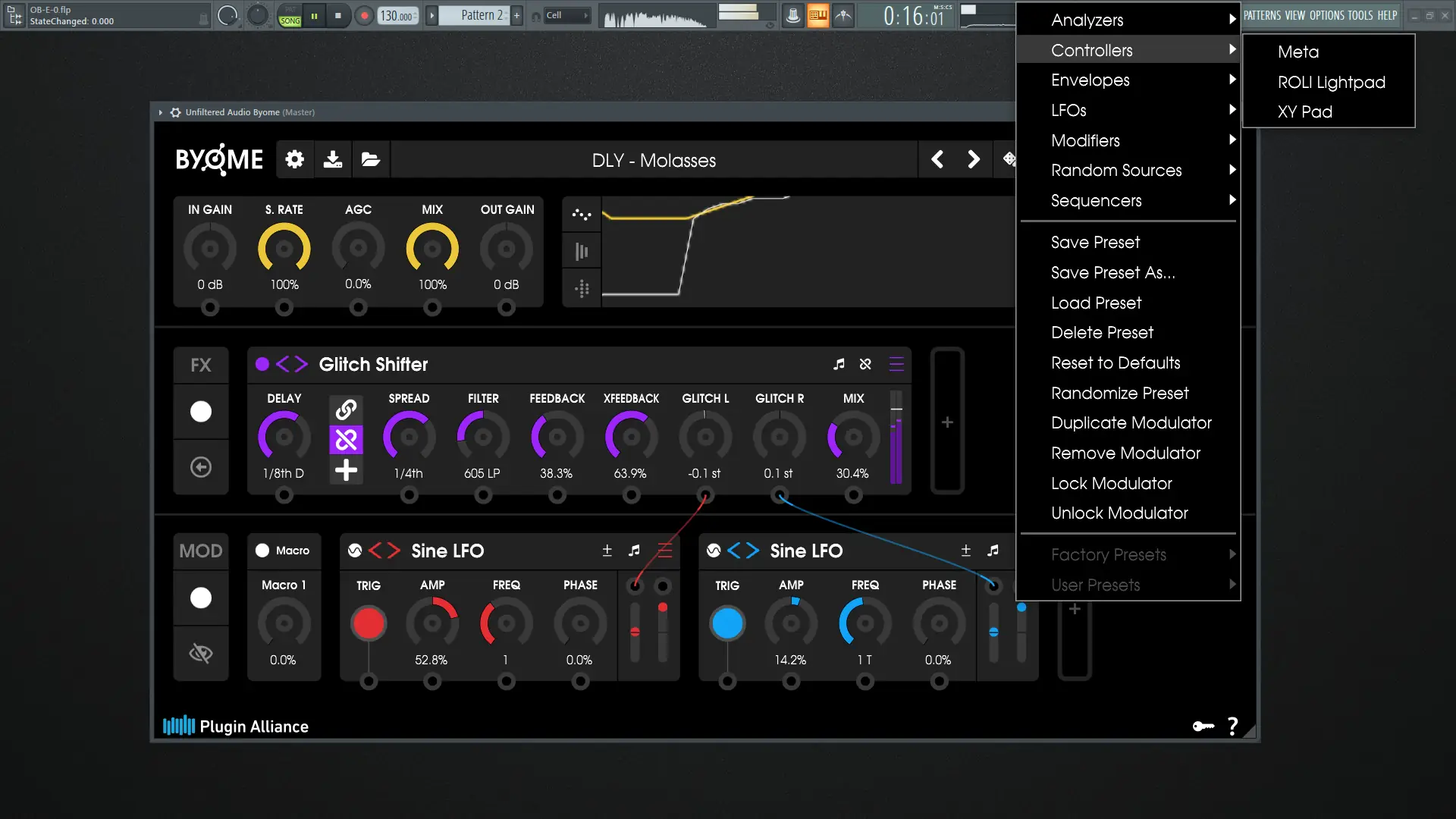Open Byome settings gear icon
This screenshot has height=819, width=1456.
click(x=294, y=159)
